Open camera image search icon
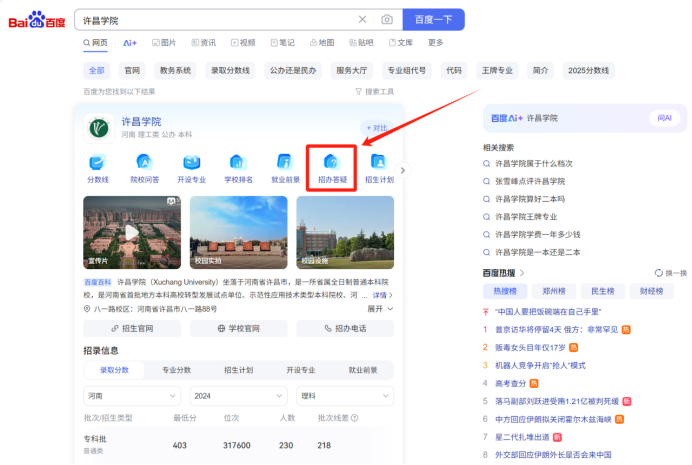692x465 pixels. (x=387, y=19)
